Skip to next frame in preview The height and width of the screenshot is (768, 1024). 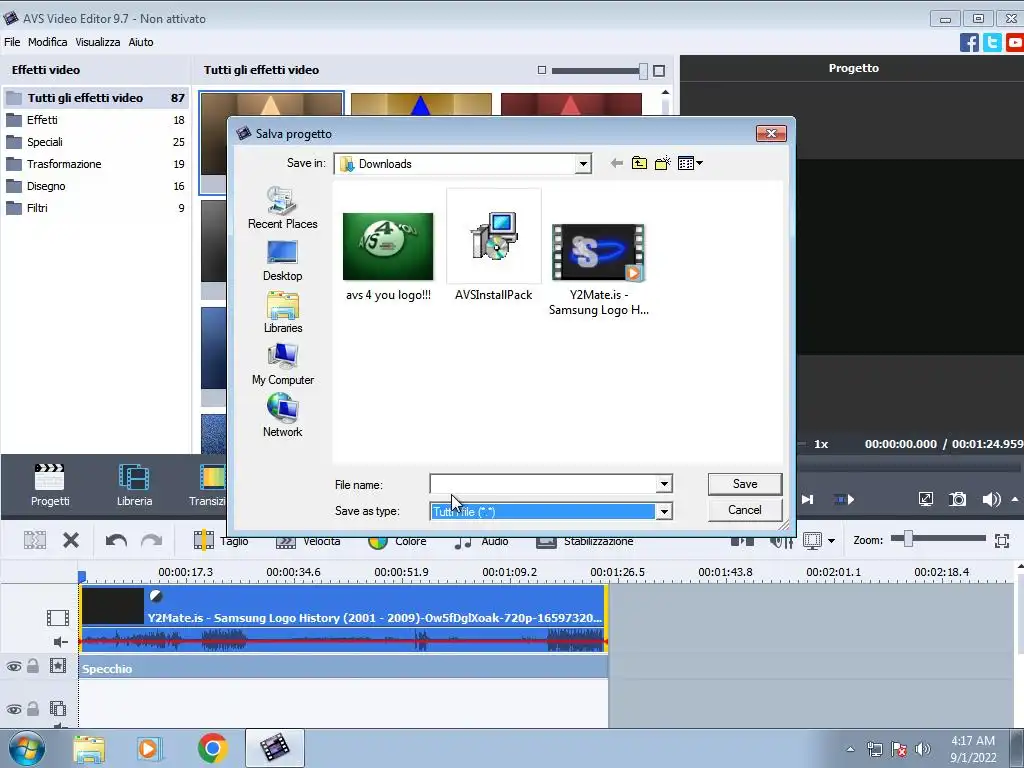pos(808,500)
